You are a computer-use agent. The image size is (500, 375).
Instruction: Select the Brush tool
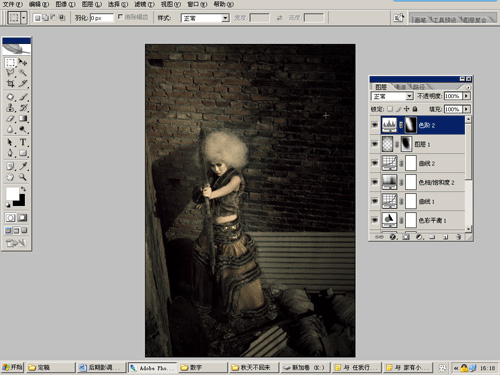[23, 97]
